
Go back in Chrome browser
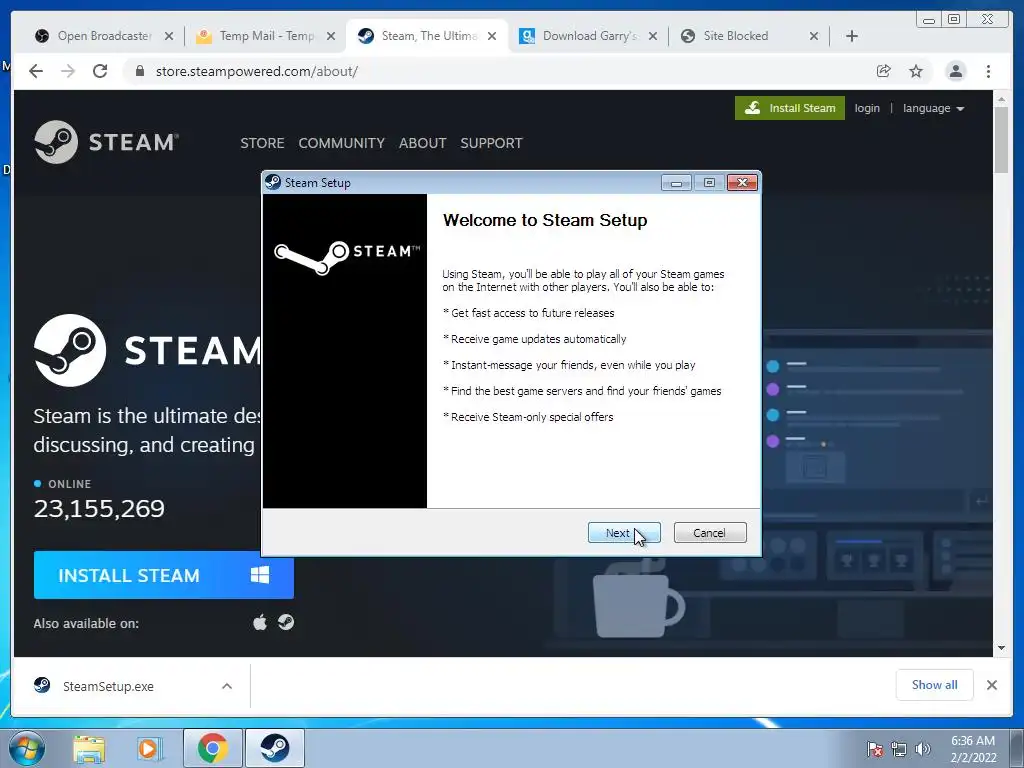36,71
